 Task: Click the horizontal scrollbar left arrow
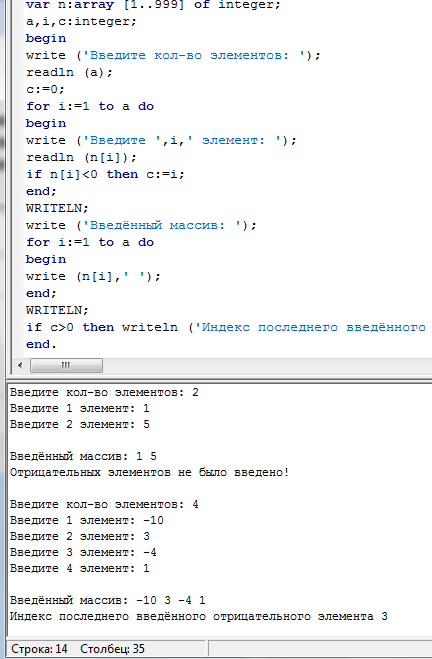(x=20, y=365)
